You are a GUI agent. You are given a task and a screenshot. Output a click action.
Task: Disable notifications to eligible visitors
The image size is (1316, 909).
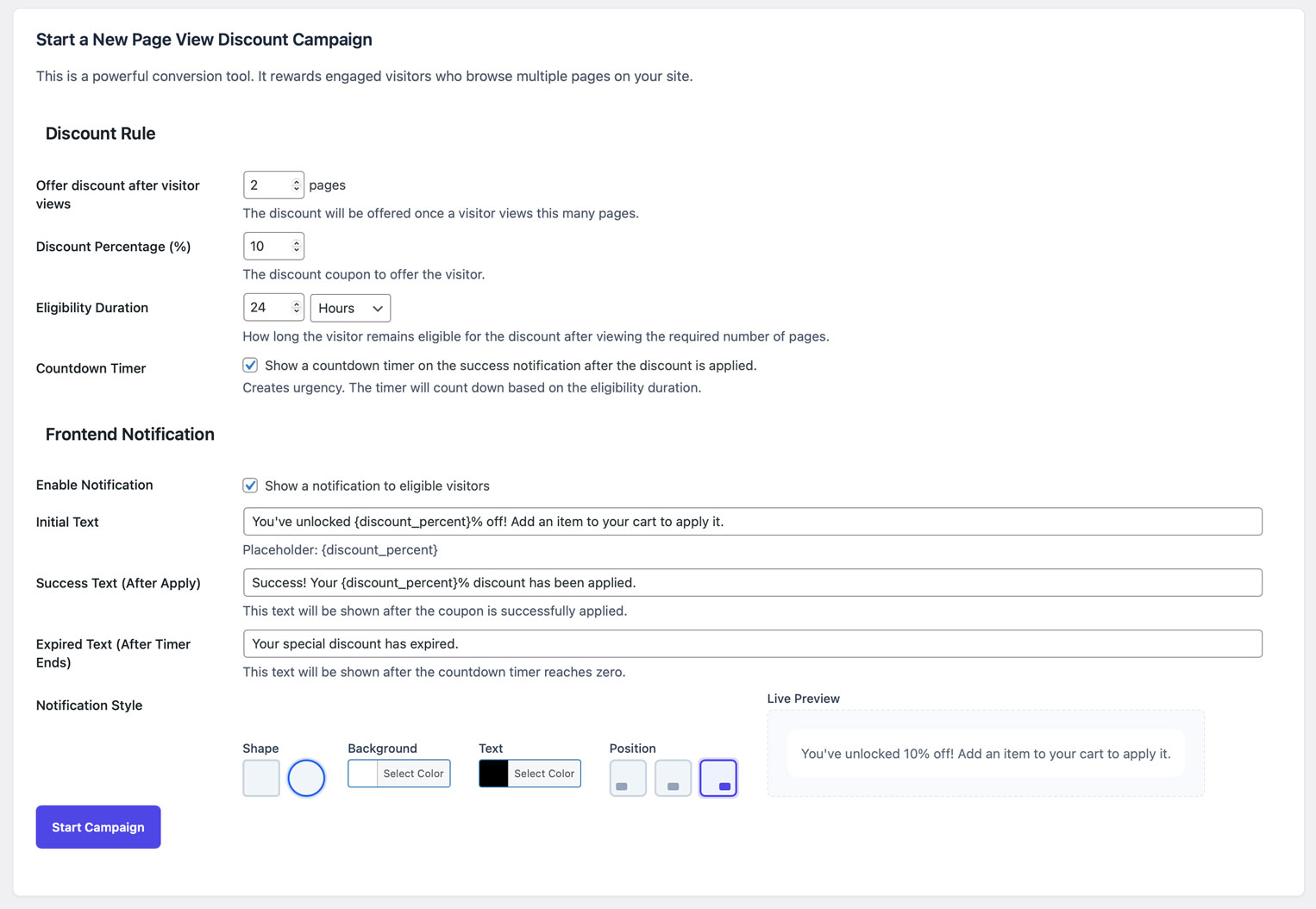250,486
